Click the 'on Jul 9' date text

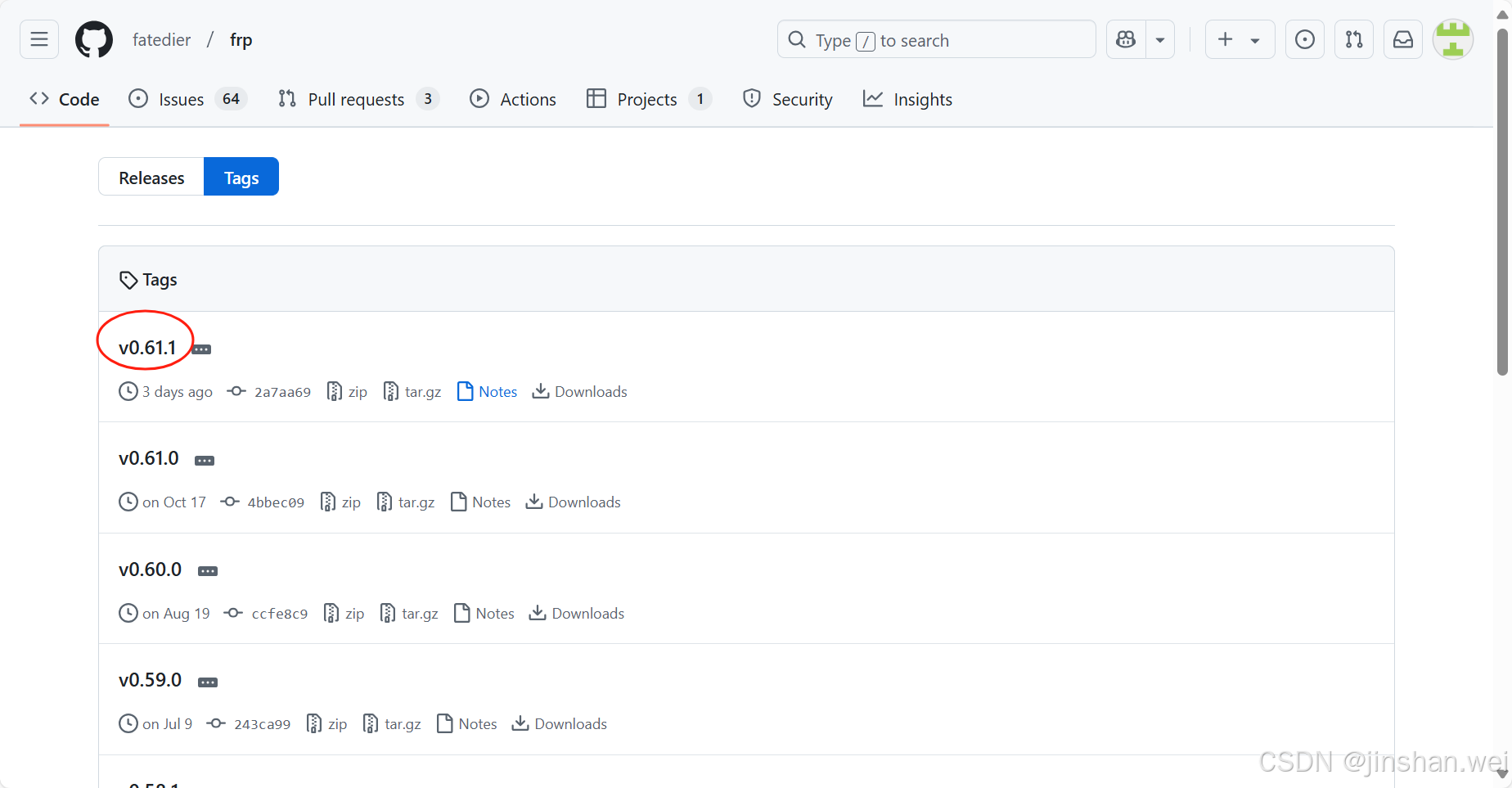point(168,724)
